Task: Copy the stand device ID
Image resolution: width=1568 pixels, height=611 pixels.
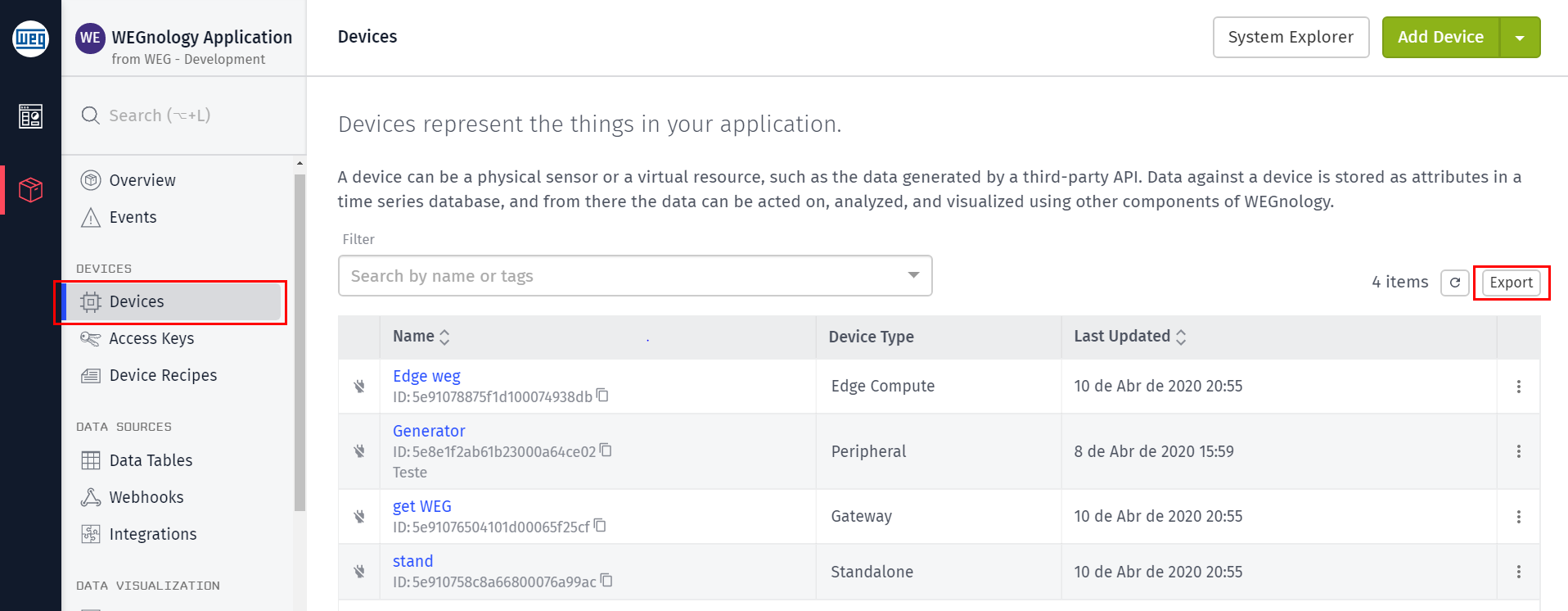Action: [x=606, y=581]
